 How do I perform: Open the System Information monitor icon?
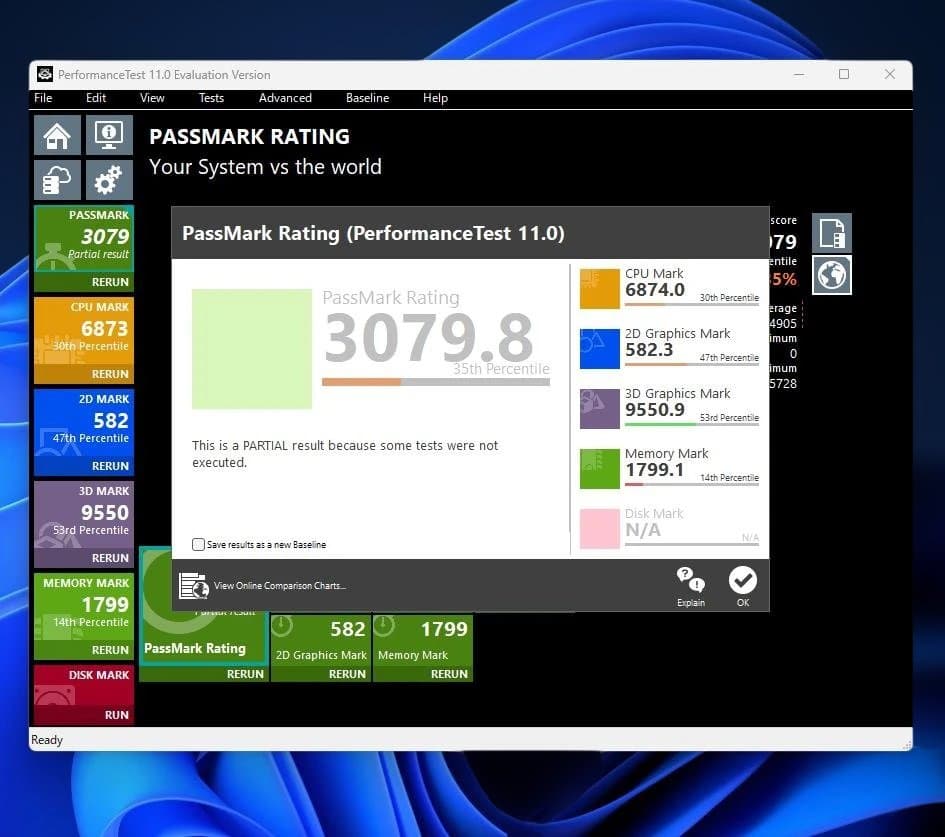[109, 135]
